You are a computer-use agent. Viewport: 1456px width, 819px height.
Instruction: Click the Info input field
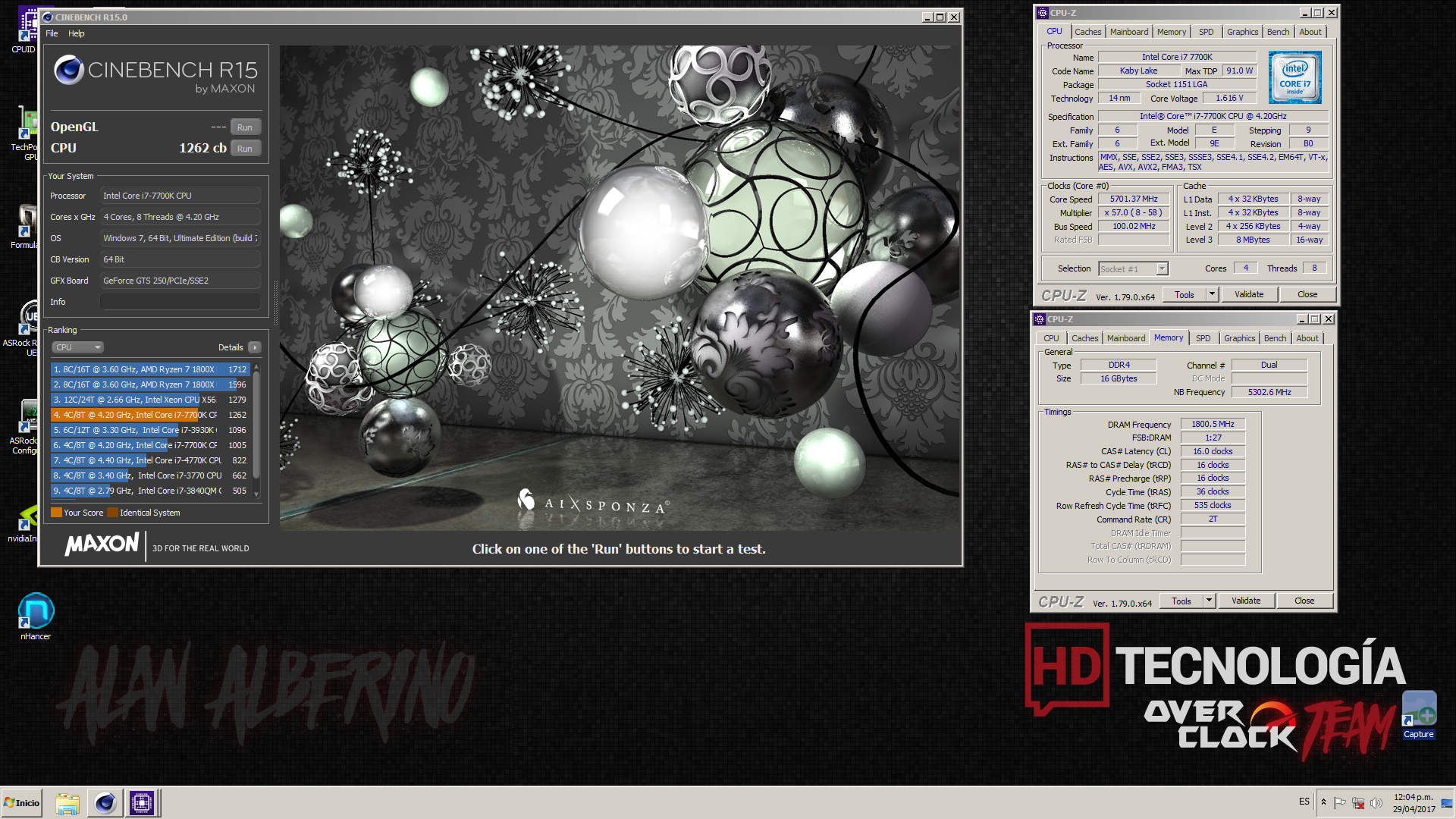[180, 302]
